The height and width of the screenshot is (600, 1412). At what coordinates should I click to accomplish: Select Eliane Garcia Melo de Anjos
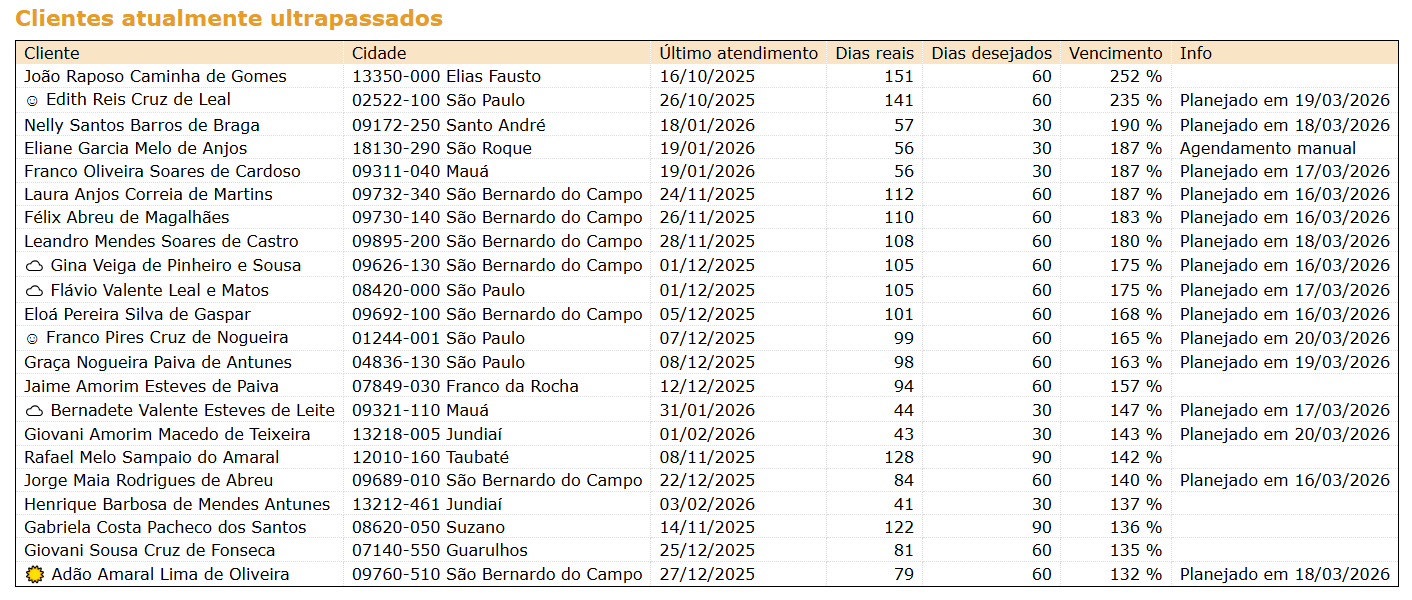coord(138,148)
